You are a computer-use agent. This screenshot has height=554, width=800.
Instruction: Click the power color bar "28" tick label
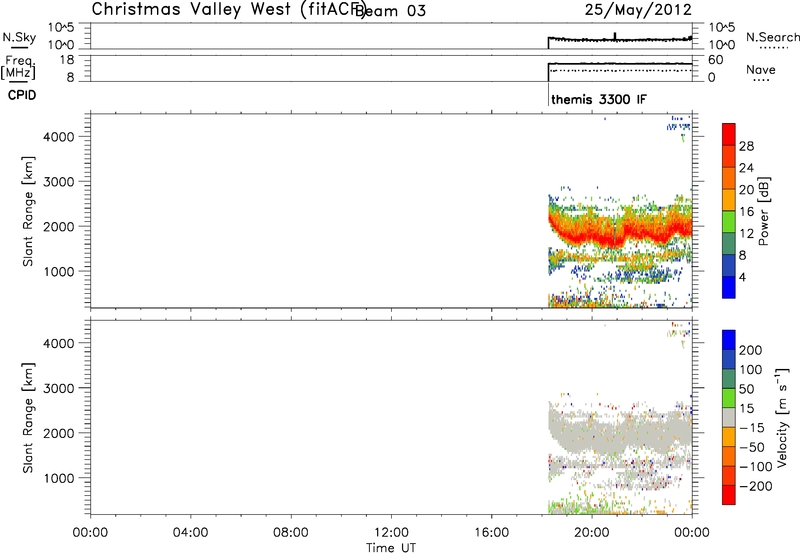746,146
